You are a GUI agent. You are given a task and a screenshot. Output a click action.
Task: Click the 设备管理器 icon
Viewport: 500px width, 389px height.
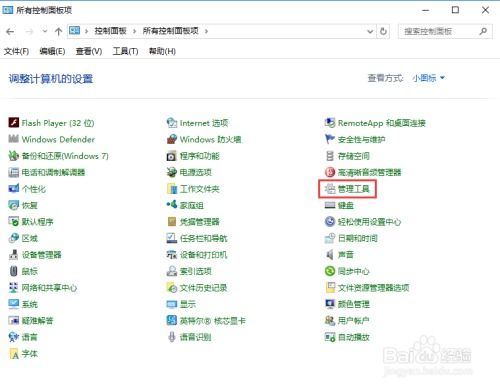pos(14,255)
